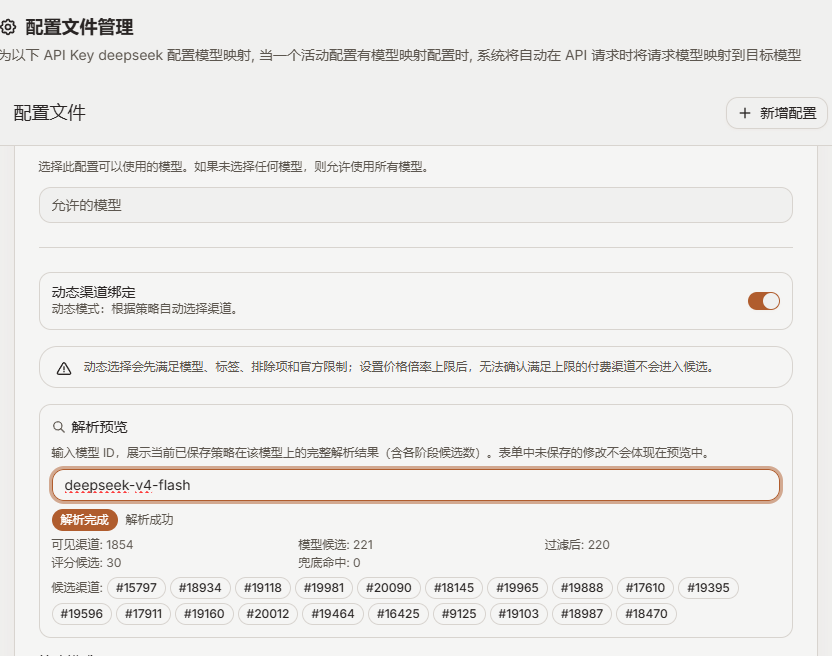Disable the 动态渠道绑定 toggle switch
Screen dimensions: 832x656
coord(764,301)
